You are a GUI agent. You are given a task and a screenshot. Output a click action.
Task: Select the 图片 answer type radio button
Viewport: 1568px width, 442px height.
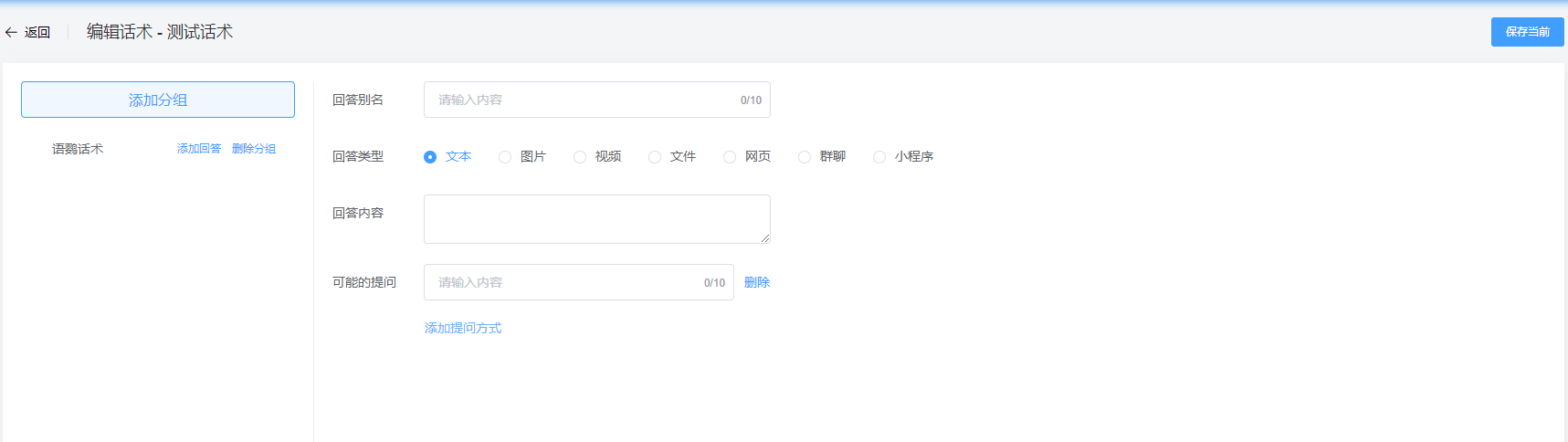[x=505, y=157]
